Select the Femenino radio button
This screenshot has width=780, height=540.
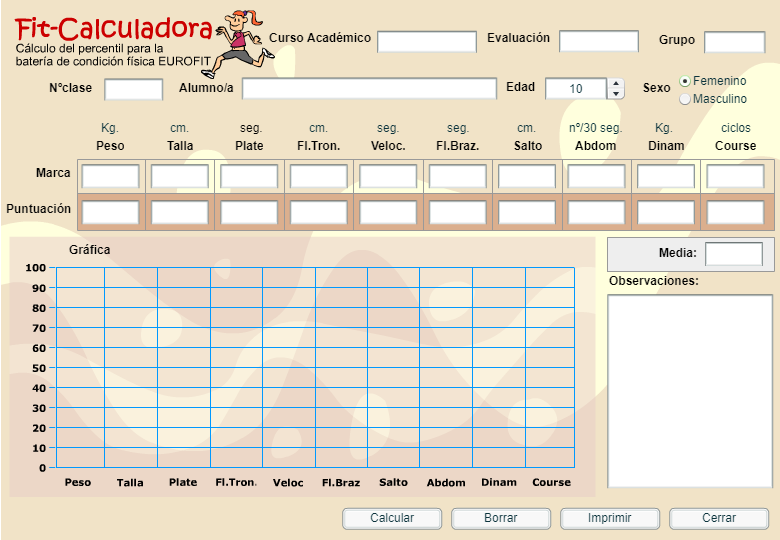685,80
